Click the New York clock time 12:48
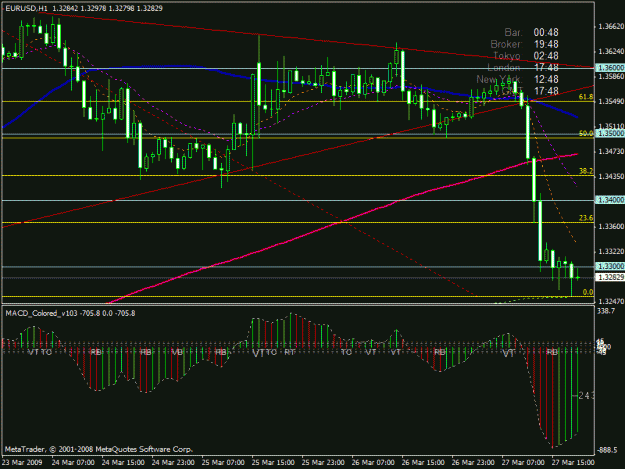Viewport: 625px width, 469px height. (x=546, y=79)
